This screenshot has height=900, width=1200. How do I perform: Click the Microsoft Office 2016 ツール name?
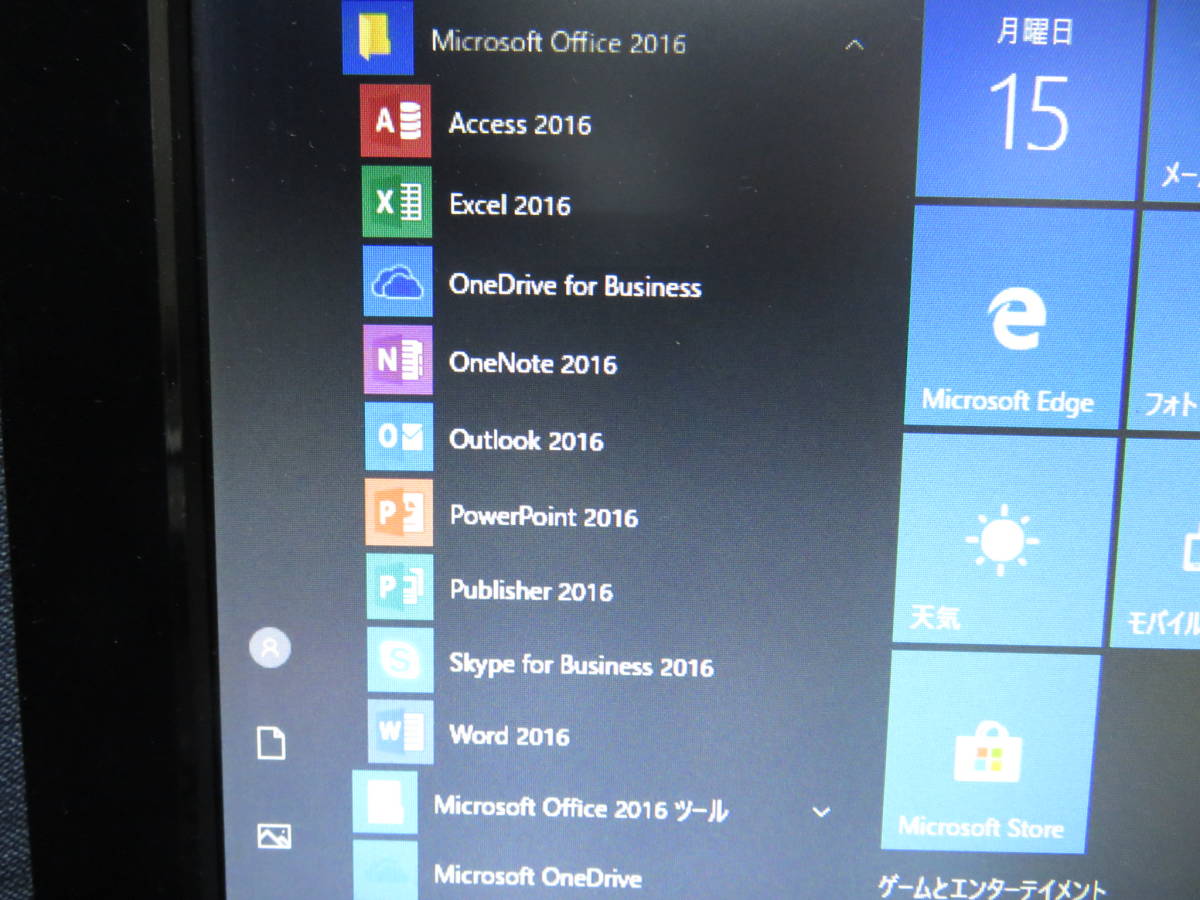click(x=581, y=808)
